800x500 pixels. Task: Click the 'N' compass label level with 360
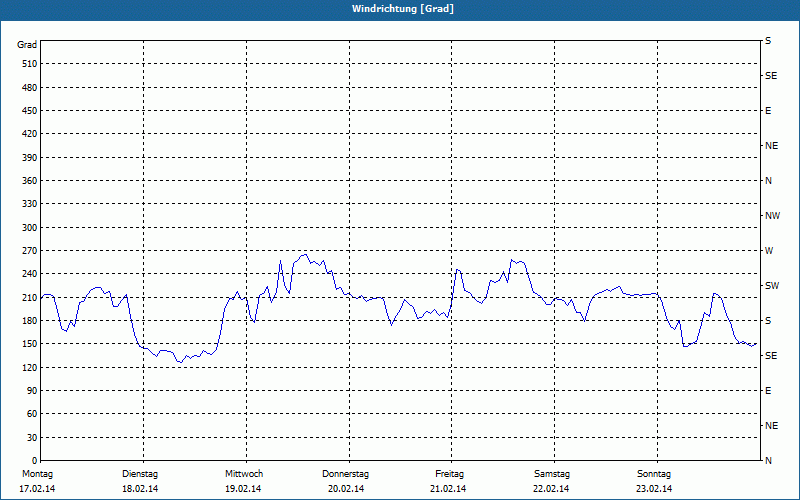[x=768, y=181]
